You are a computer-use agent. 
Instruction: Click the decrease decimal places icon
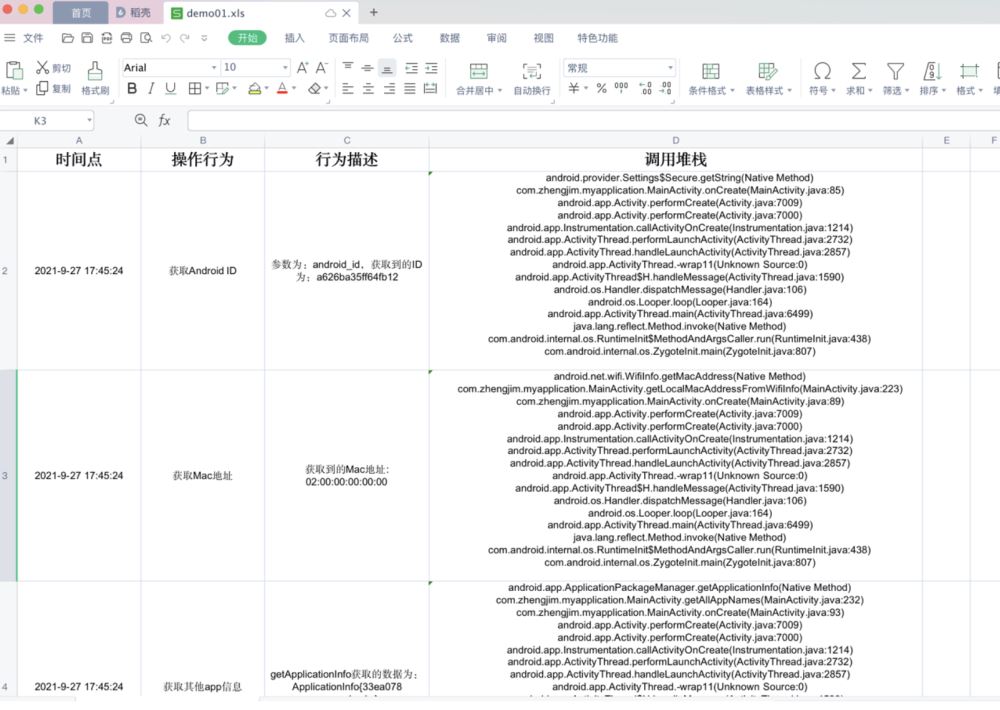666,88
